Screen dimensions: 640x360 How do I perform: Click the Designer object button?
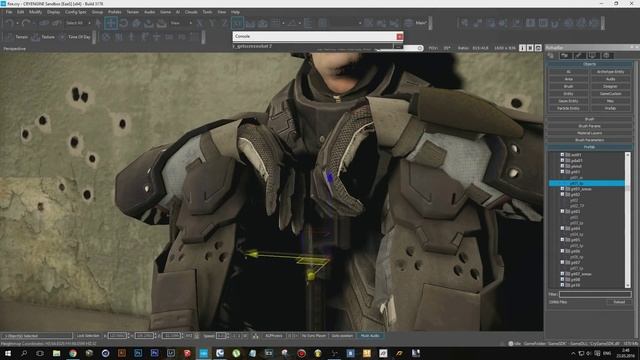point(611,87)
